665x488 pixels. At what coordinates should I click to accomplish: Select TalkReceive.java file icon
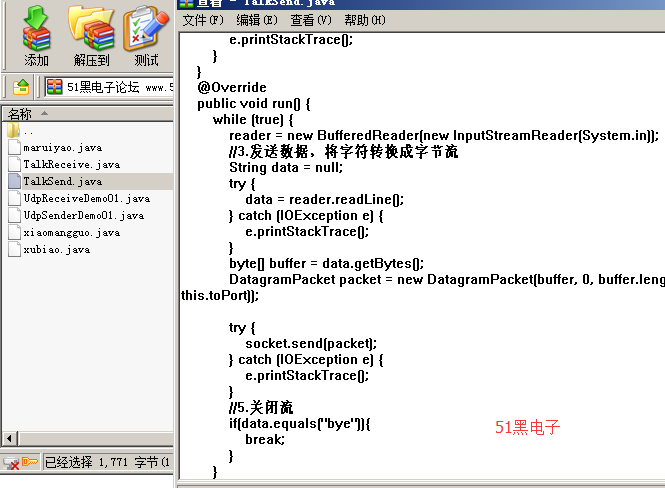14,164
